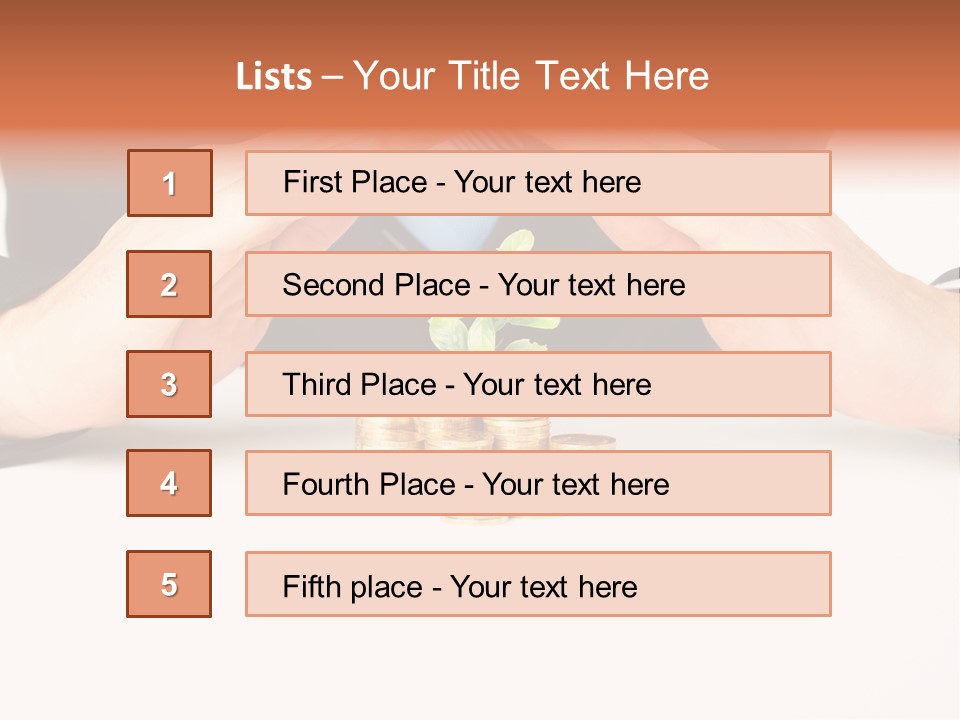Click the blank area below the fifth row
The image size is (960, 720).
(480, 670)
